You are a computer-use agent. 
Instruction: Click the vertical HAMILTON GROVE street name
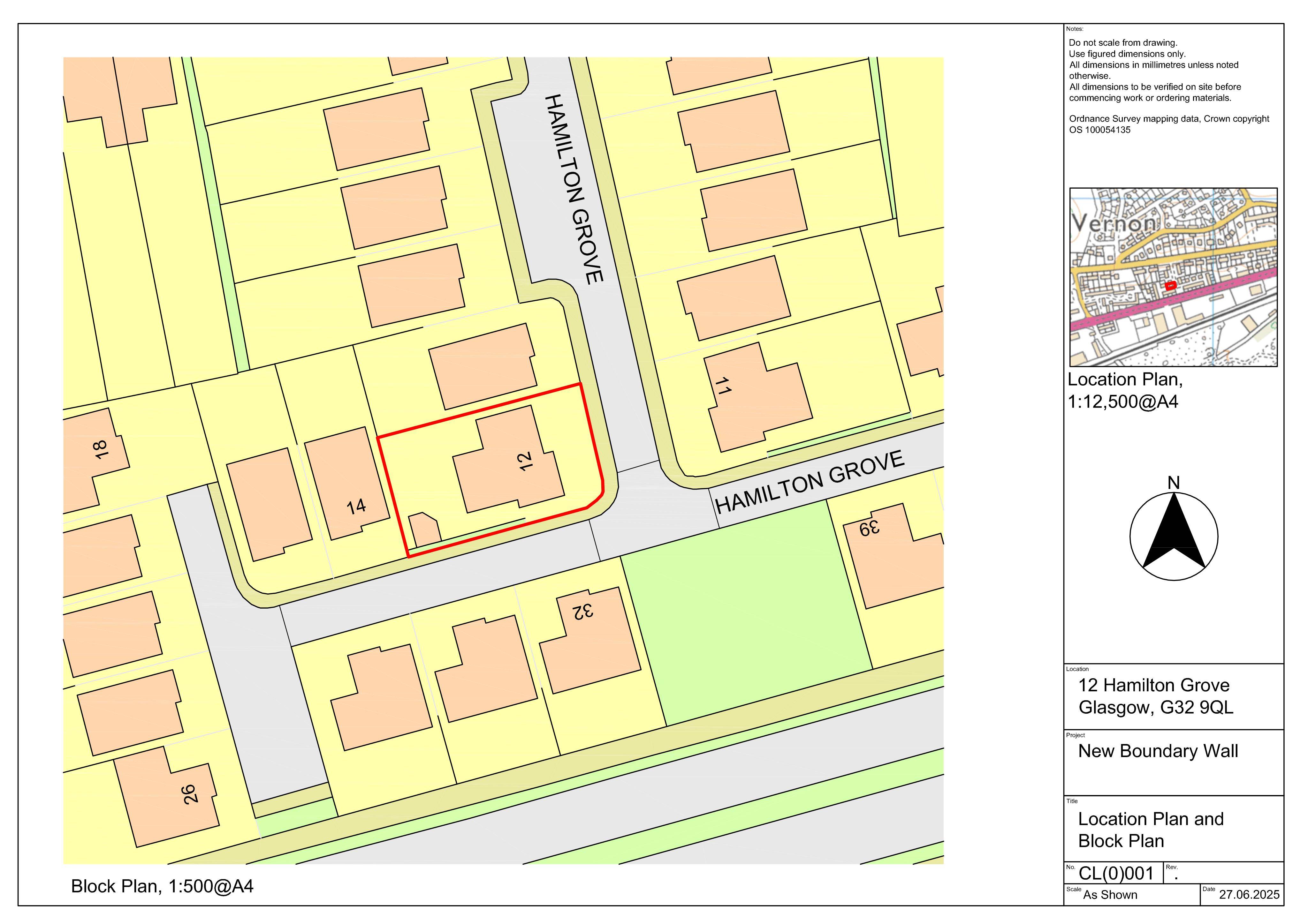pos(574,189)
